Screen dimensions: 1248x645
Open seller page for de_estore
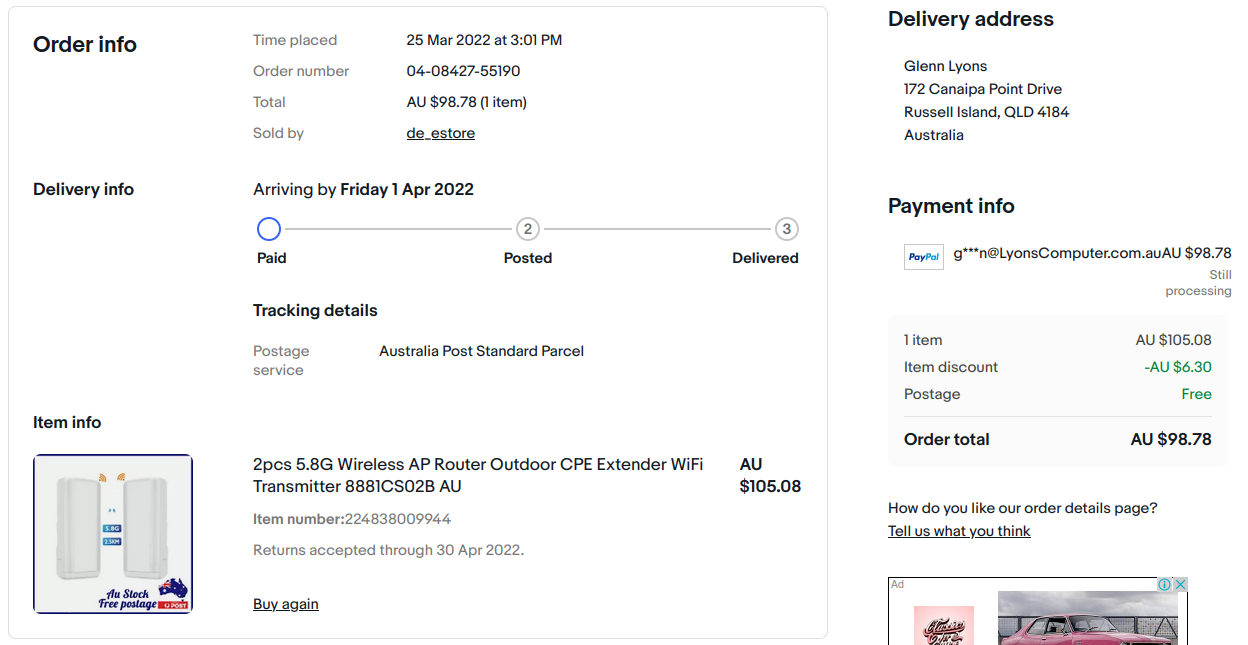point(440,132)
